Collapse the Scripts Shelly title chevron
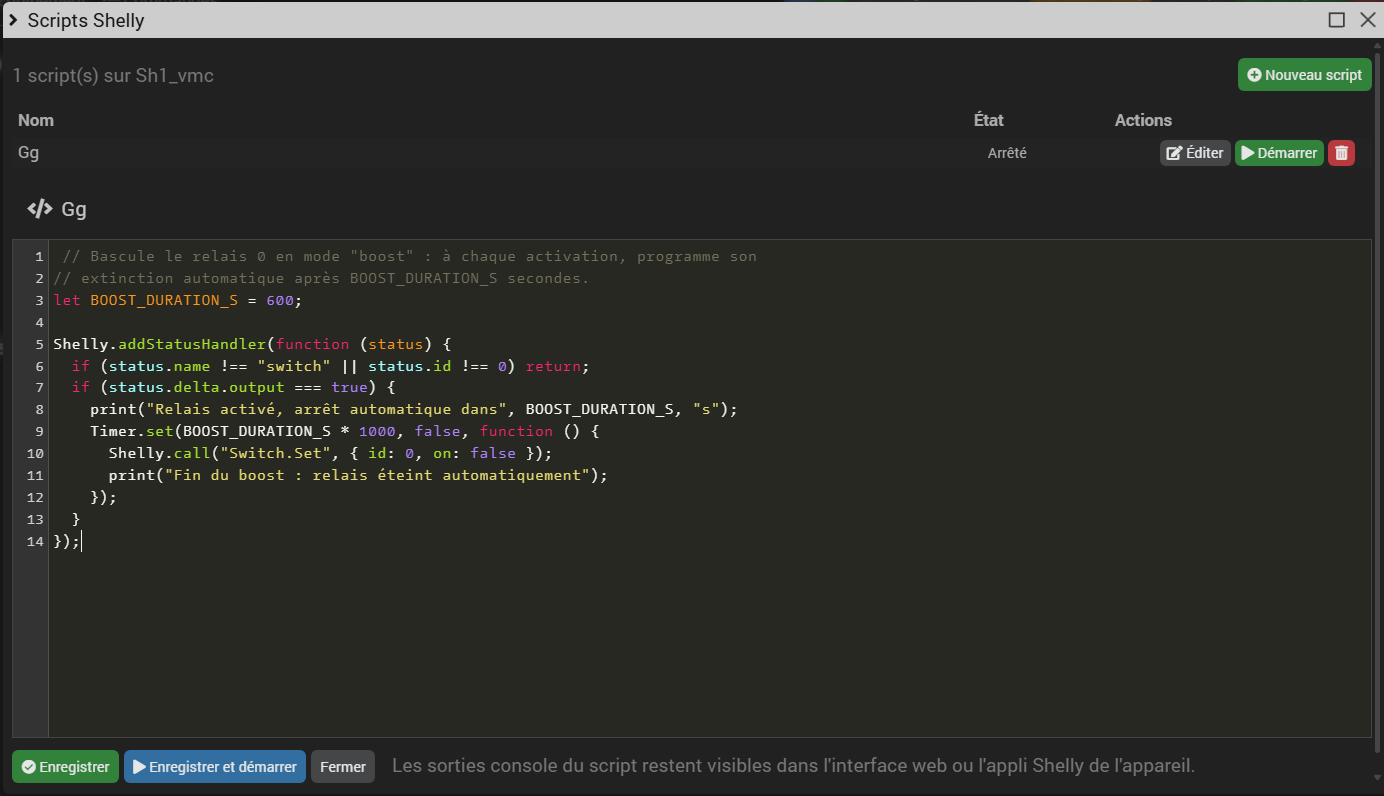Screen dimensions: 1384x796 pyautogui.click(x=14, y=20)
